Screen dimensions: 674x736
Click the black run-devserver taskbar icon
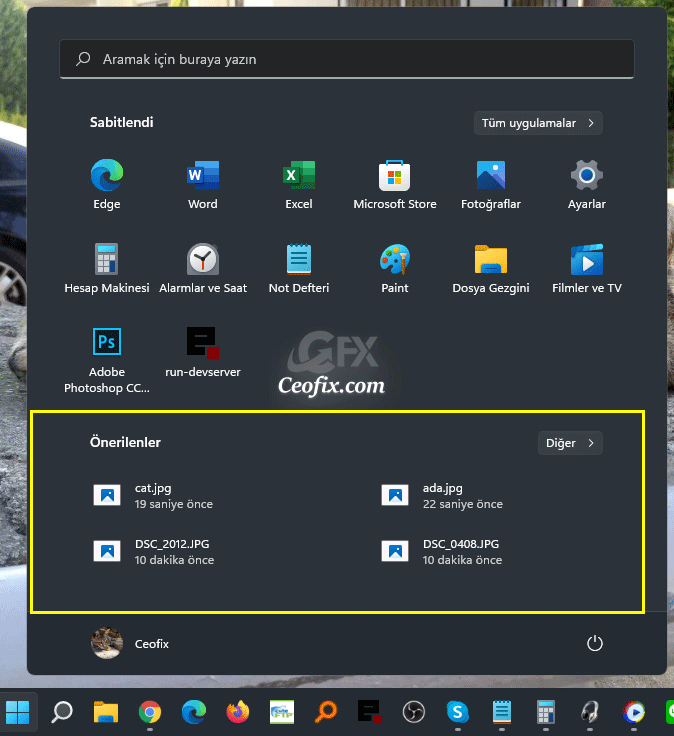point(370,712)
